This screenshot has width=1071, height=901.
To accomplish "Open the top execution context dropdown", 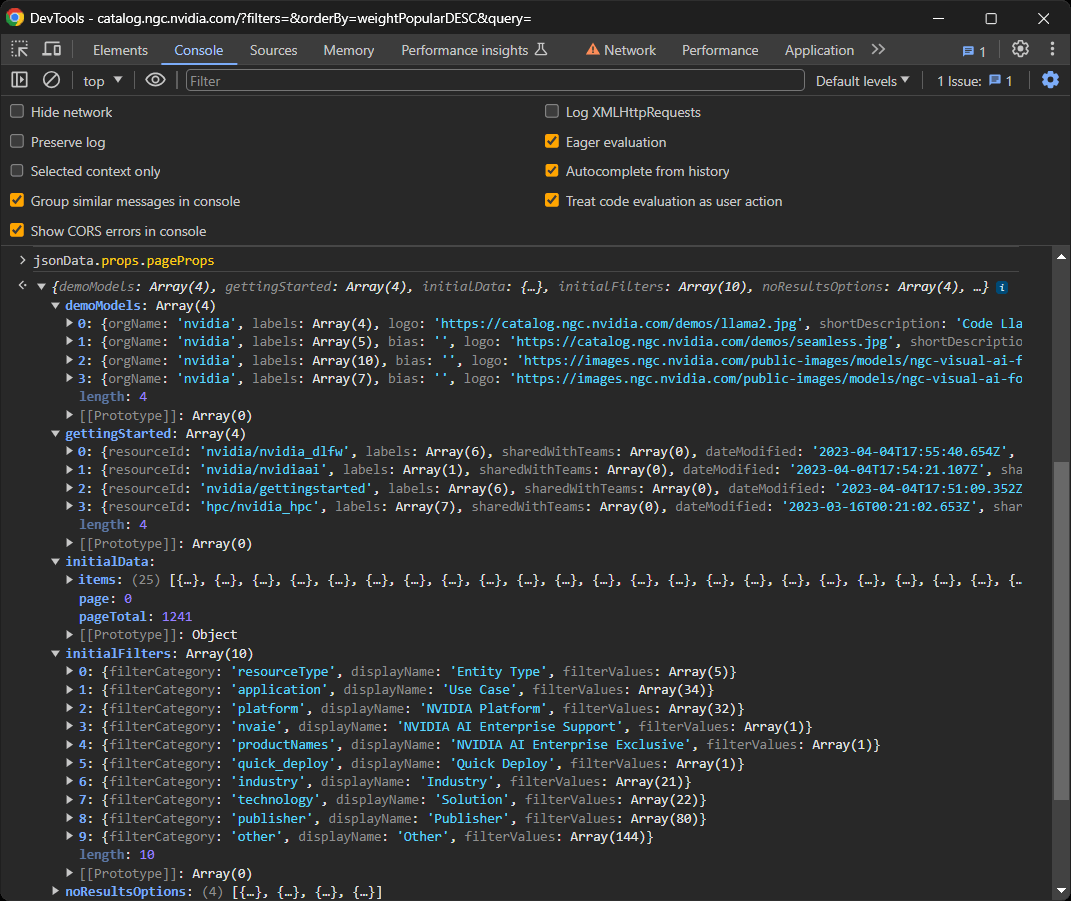I will pos(100,80).
